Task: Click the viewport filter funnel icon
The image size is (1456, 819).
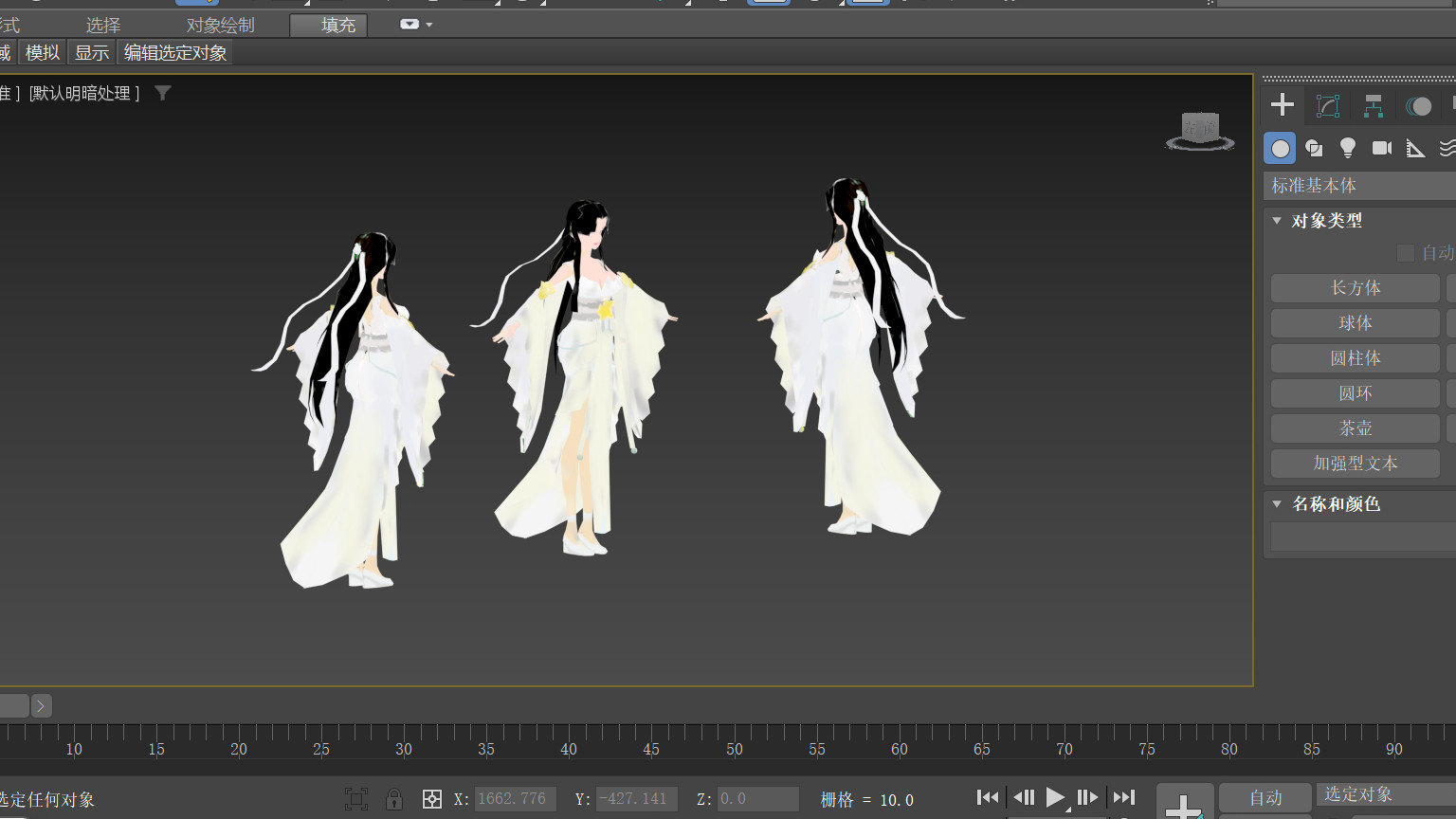Action: coord(163,93)
